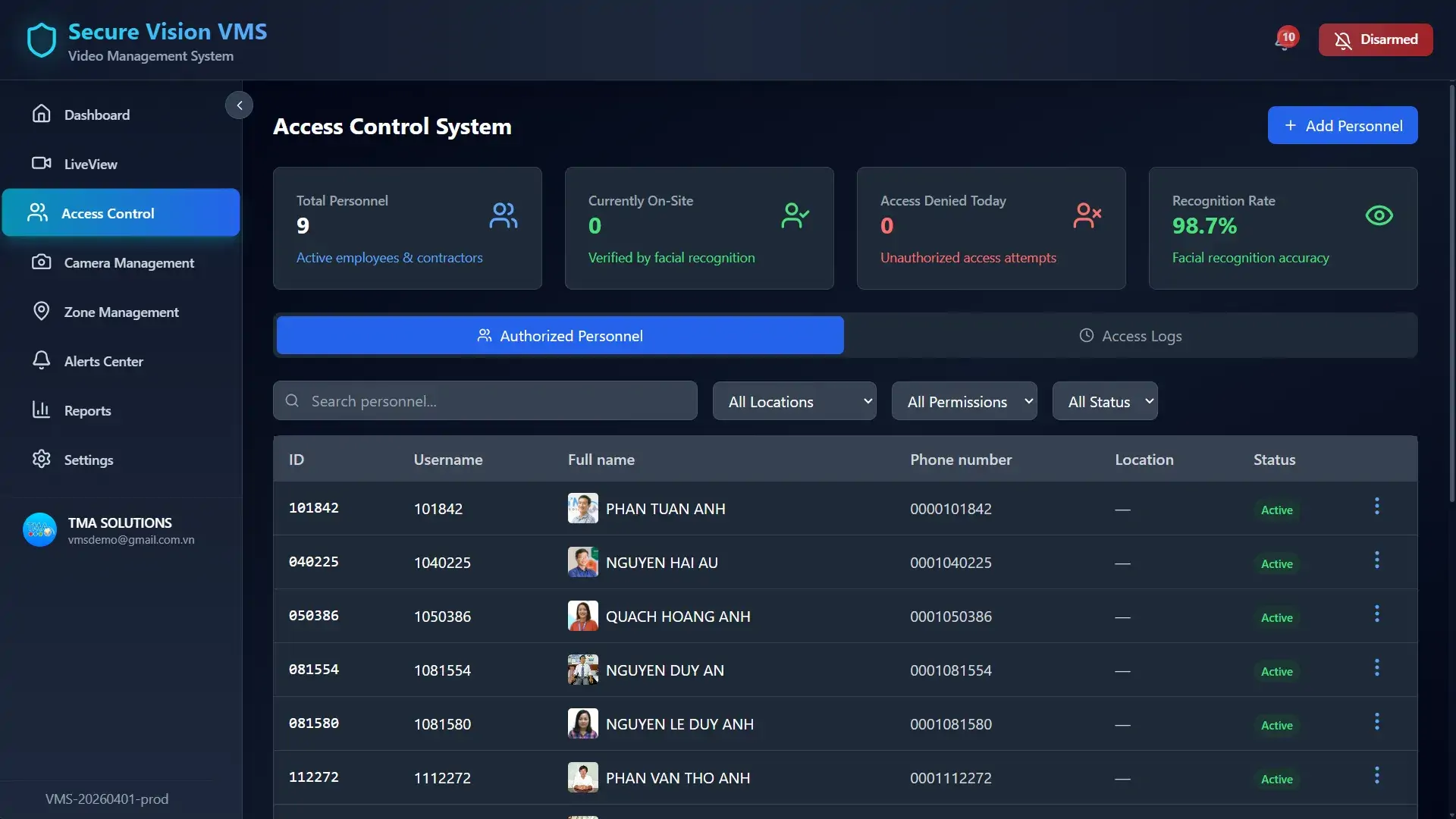Click the VMS-20260401-prod version label
Image resolution: width=1456 pixels, height=819 pixels.
(107, 799)
